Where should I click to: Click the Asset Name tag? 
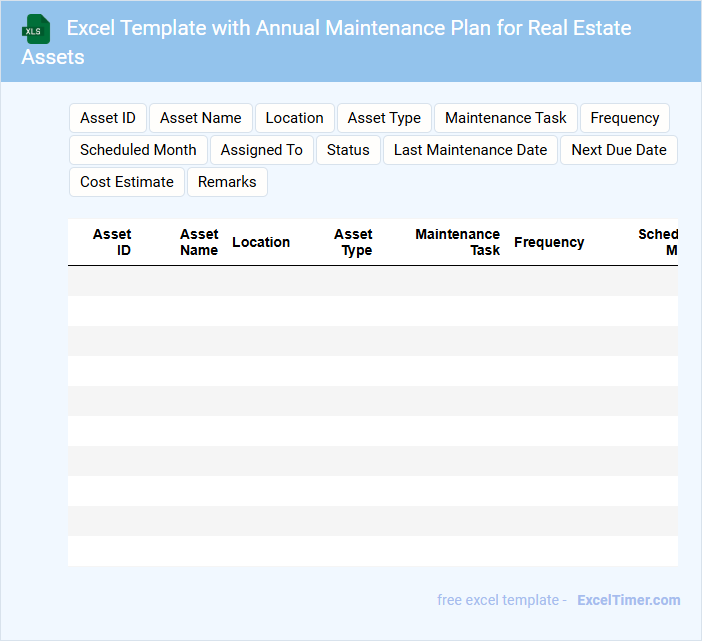coord(200,118)
